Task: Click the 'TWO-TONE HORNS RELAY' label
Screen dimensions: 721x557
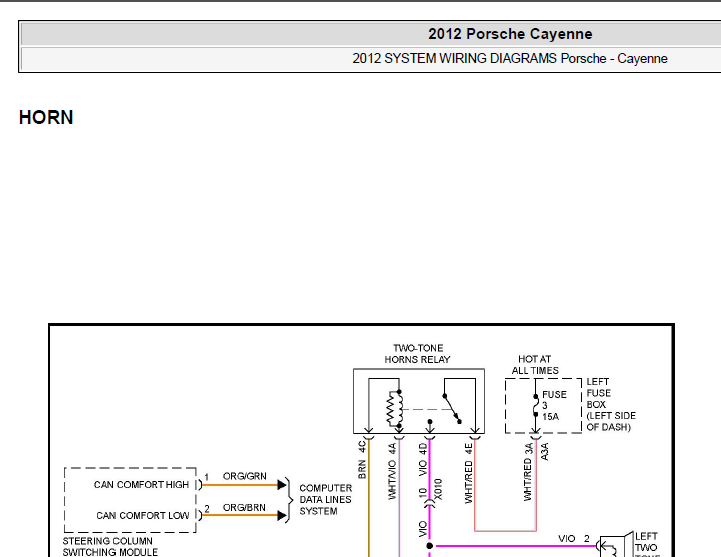Action: click(x=418, y=354)
